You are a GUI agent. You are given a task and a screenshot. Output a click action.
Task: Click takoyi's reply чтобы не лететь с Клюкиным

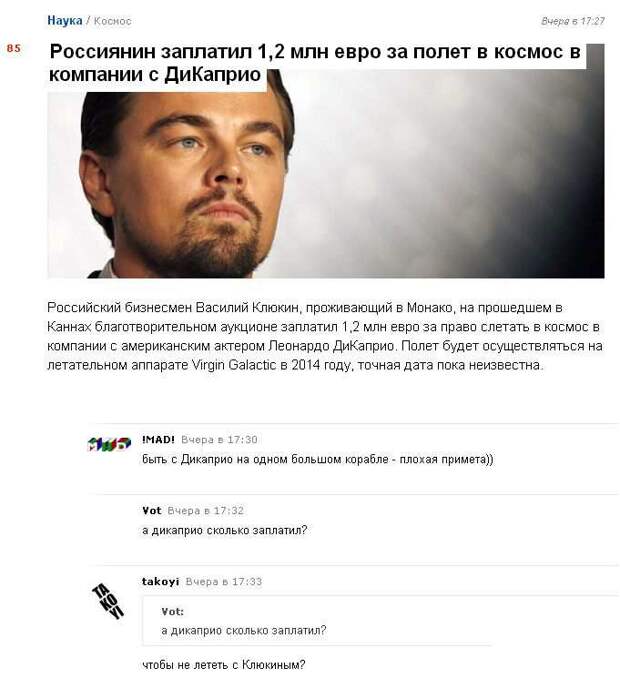pos(224,665)
